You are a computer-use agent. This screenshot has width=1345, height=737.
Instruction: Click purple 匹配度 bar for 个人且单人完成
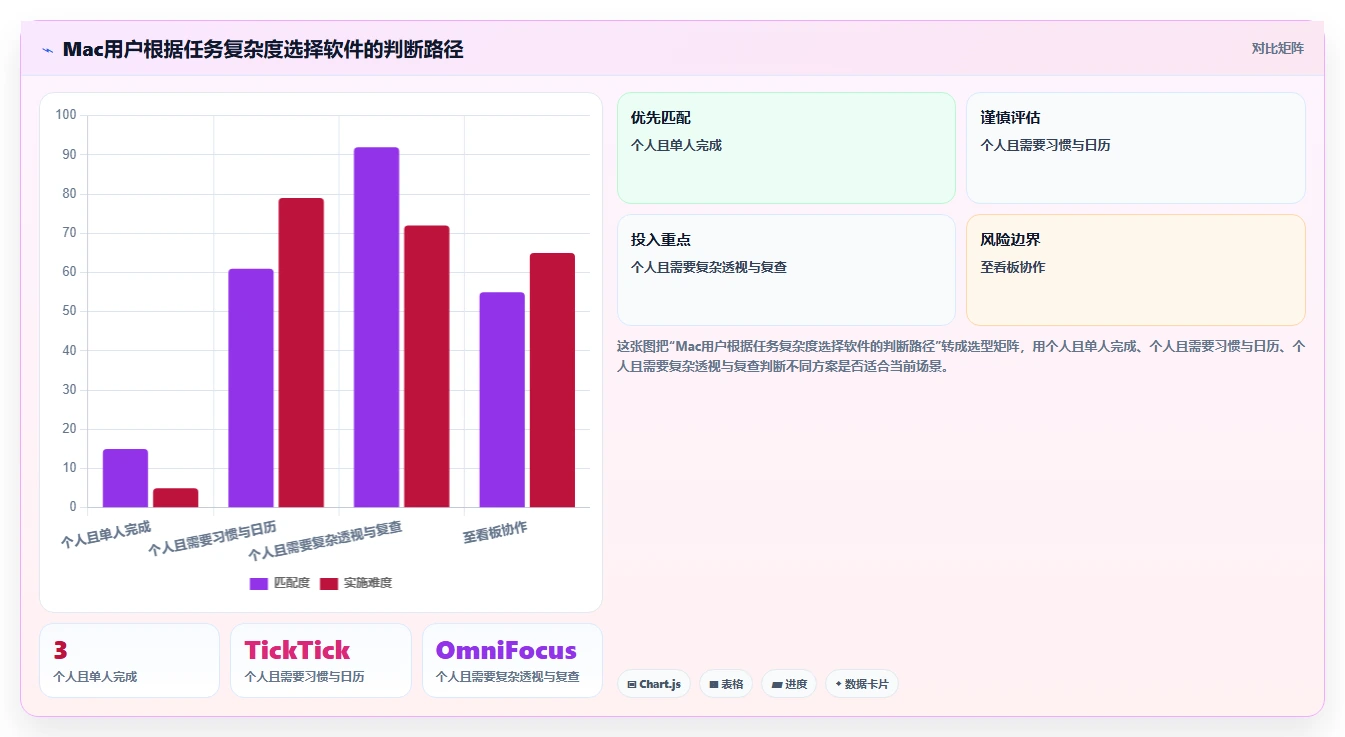click(x=125, y=478)
